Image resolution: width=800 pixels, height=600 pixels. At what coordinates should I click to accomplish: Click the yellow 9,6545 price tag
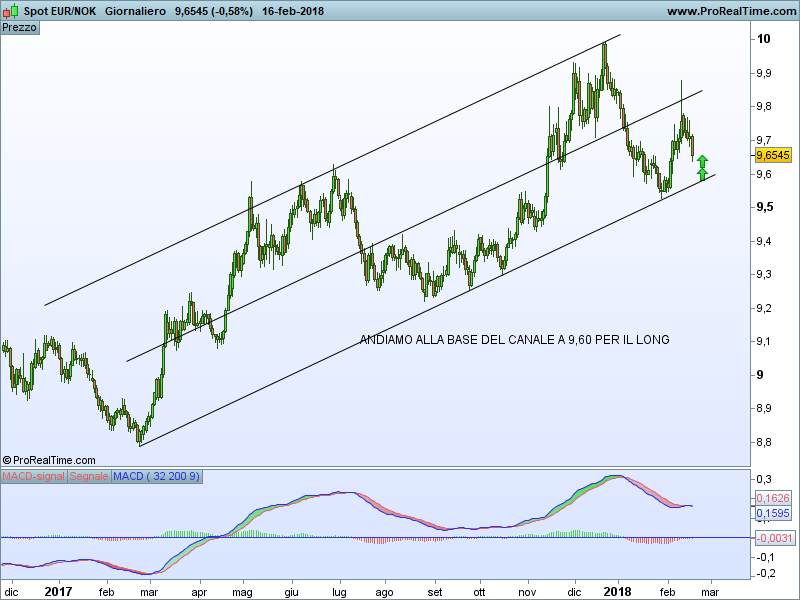point(773,155)
